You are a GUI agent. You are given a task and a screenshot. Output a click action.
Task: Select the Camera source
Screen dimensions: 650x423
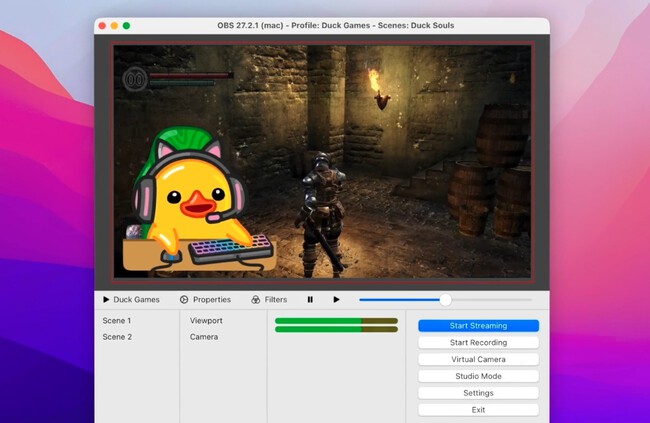click(x=204, y=337)
